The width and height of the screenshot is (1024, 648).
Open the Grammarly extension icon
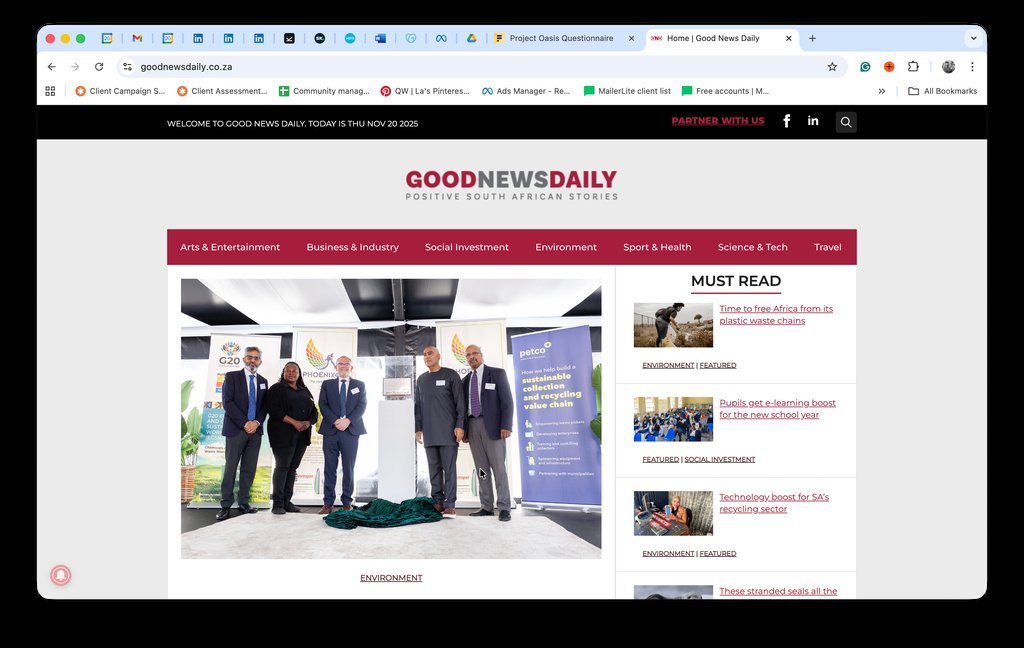coord(865,67)
